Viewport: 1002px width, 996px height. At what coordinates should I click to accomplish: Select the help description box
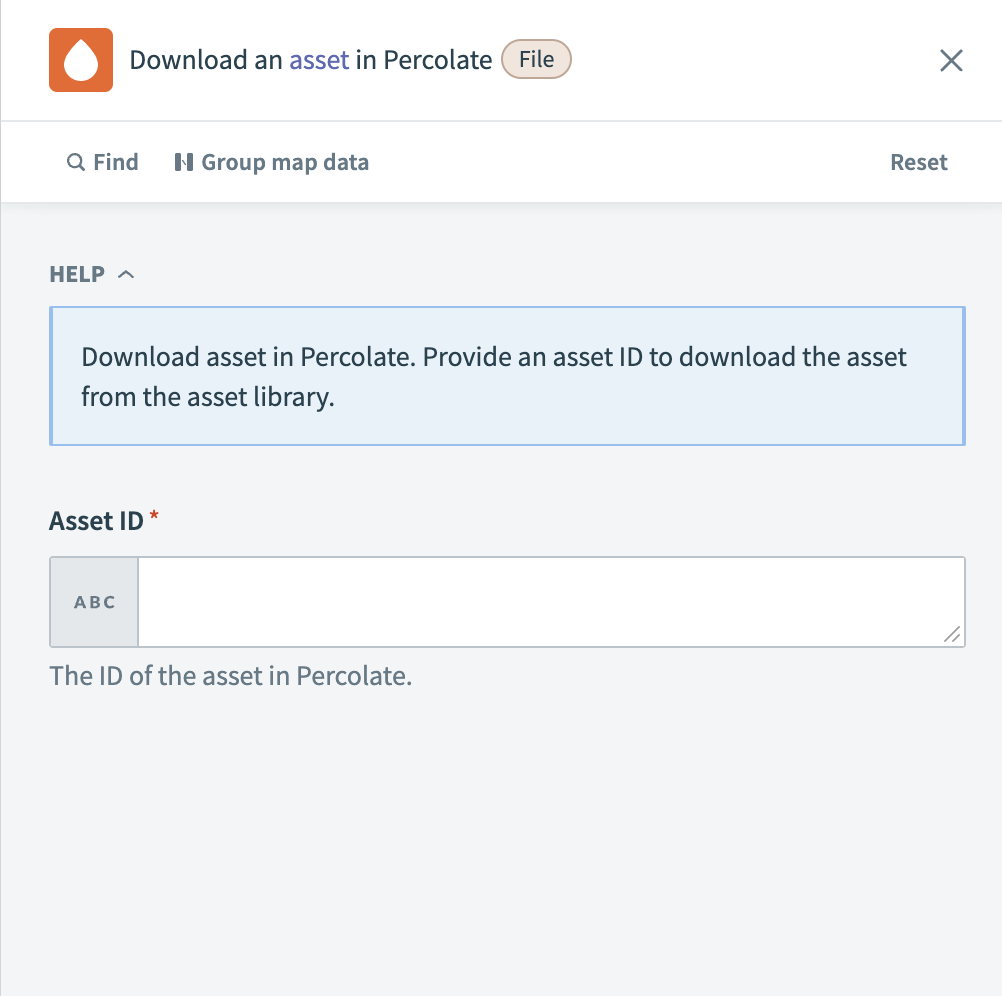point(506,376)
